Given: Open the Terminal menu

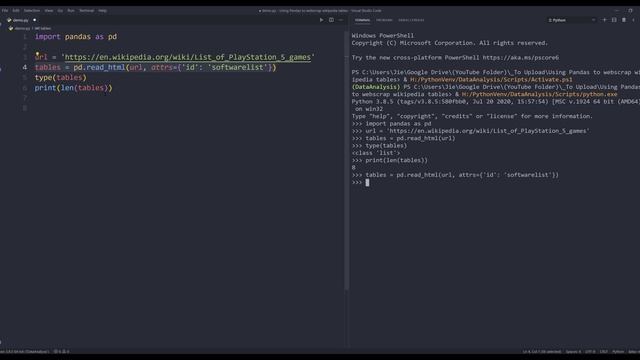Looking at the screenshot, I should (x=87, y=11).
